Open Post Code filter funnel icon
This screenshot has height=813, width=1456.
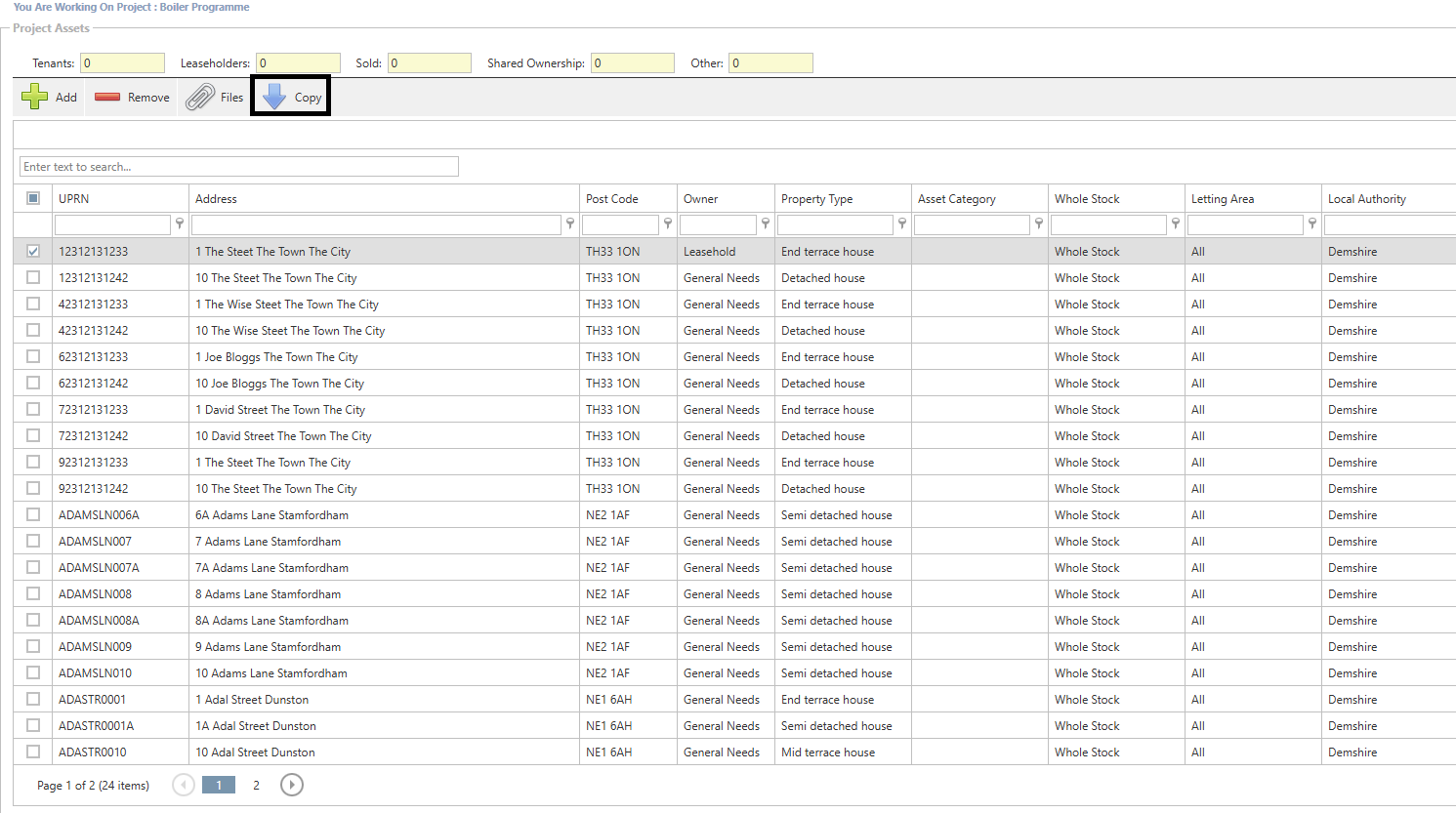tap(668, 224)
